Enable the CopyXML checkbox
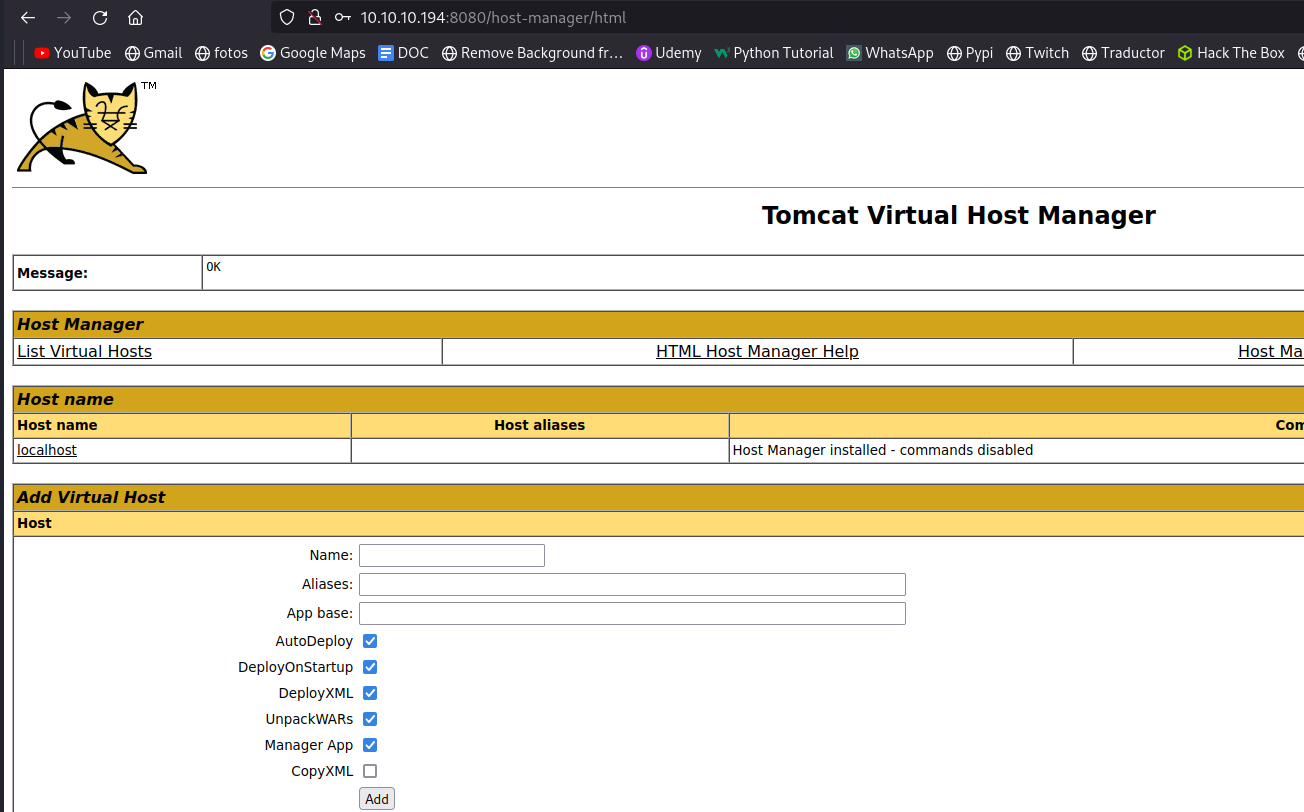This screenshot has height=812, width=1304. pyautogui.click(x=370, y=771)
